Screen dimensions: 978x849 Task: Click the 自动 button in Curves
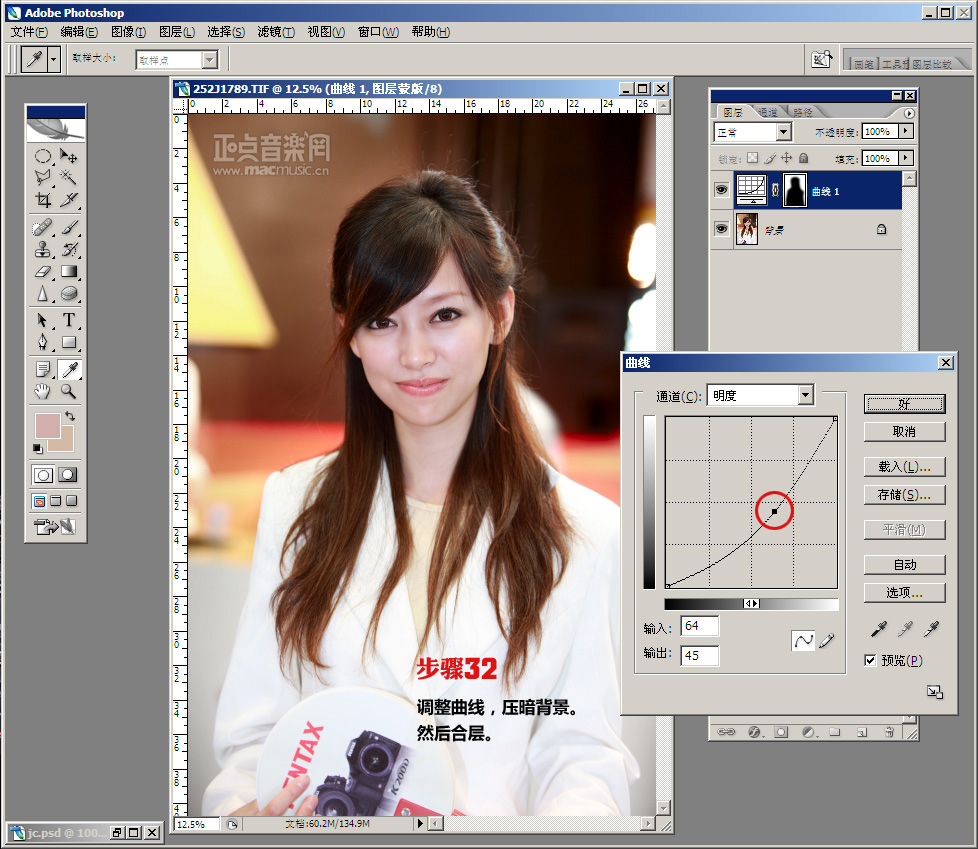(x=904, y=564)
